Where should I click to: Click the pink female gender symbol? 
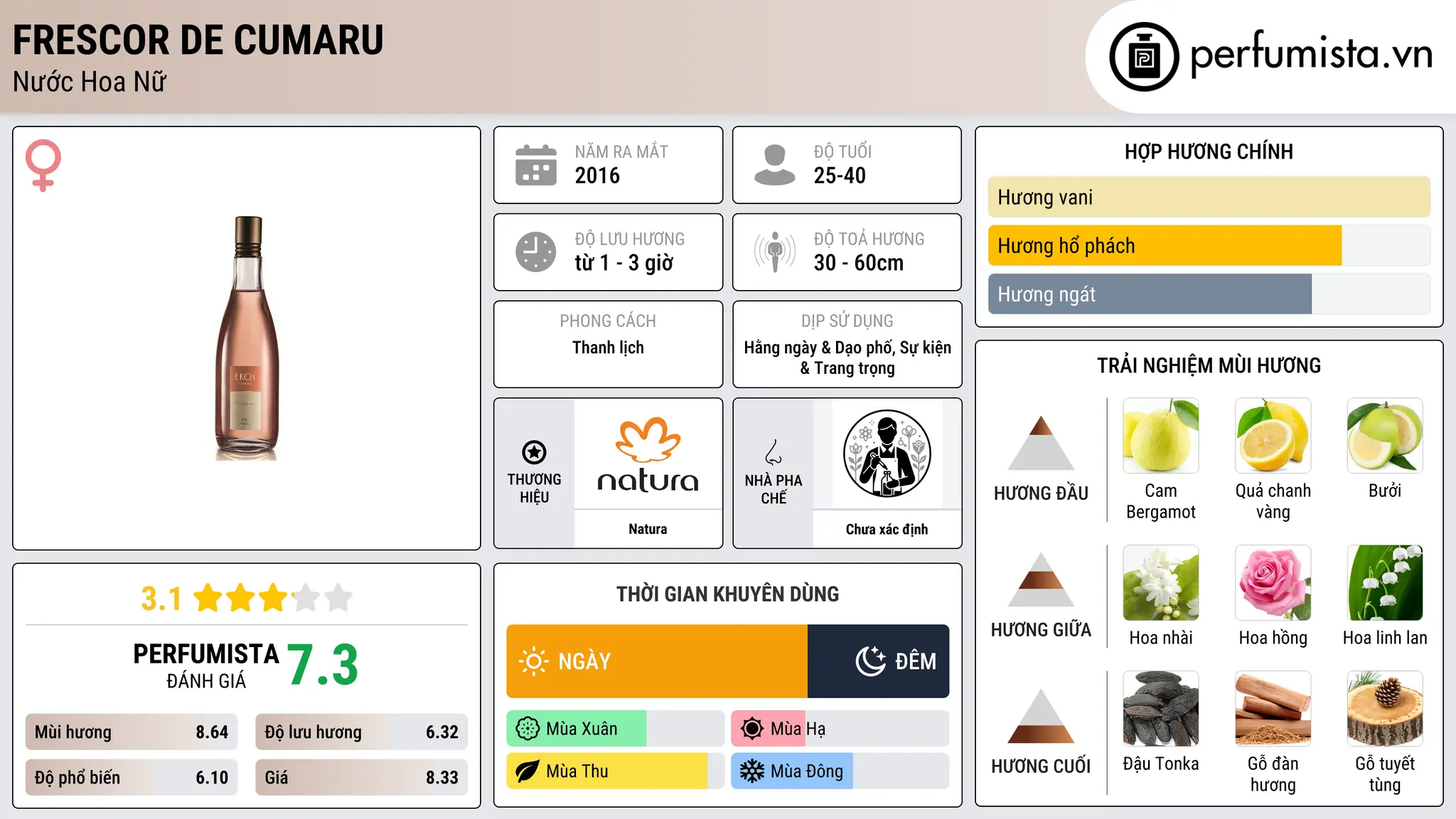[x=43, y=166]
